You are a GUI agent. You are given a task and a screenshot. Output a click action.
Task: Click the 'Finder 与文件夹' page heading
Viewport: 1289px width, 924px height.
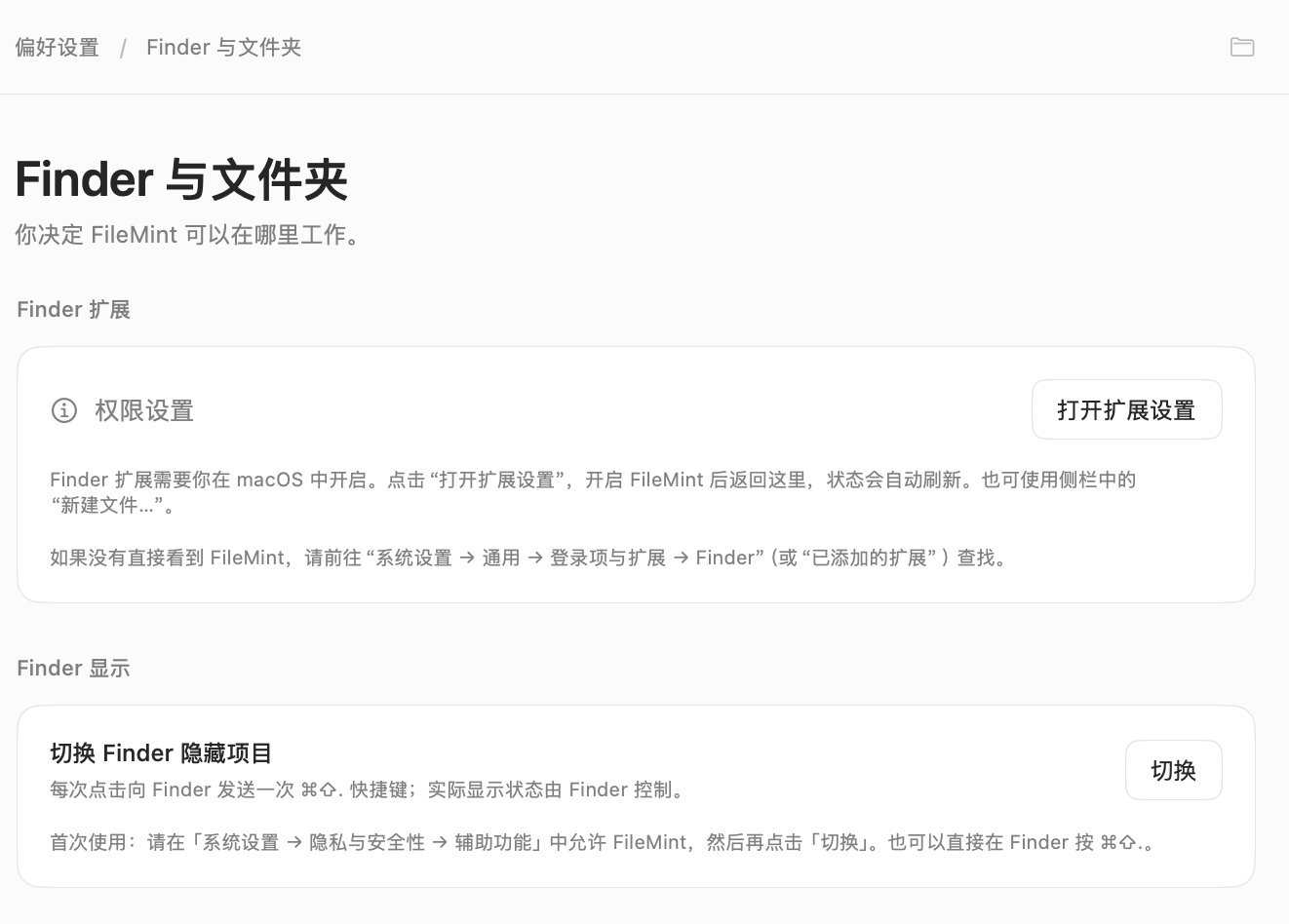(x=181, y=179)
